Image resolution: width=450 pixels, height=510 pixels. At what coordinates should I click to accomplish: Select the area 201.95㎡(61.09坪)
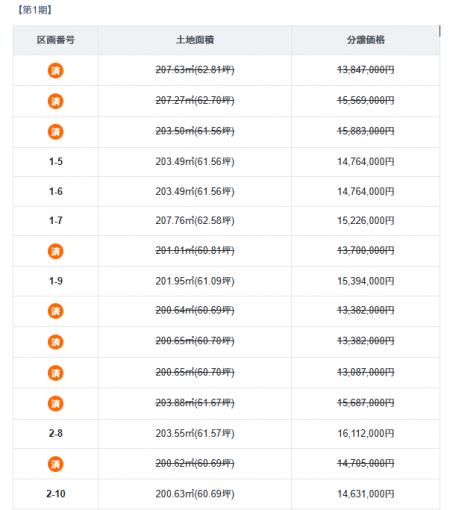(195, 281)
